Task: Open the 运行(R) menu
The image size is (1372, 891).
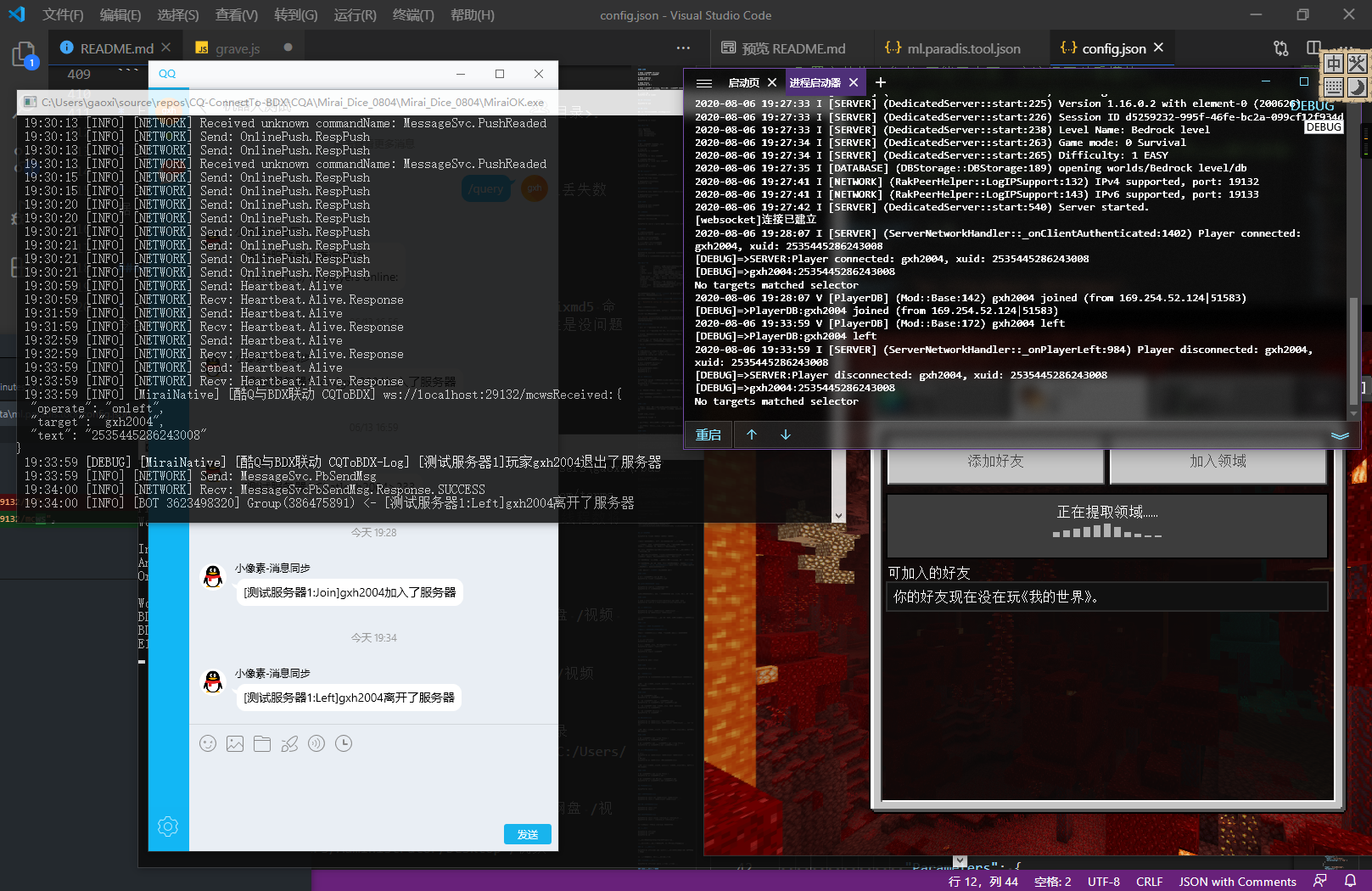Action: [x=355, y=14]
